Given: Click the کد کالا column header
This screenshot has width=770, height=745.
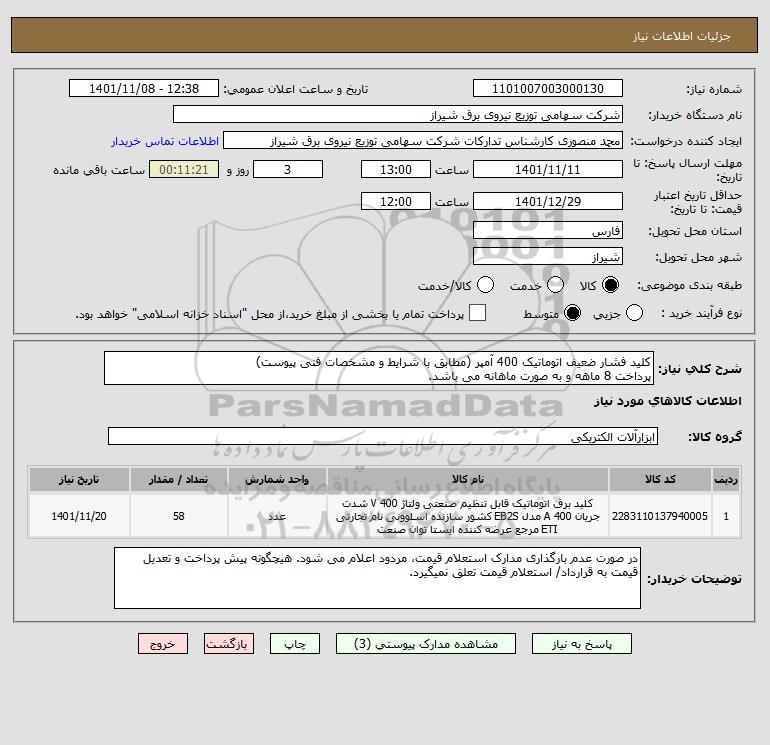Looking at the screenshot, I should point(660,479).
